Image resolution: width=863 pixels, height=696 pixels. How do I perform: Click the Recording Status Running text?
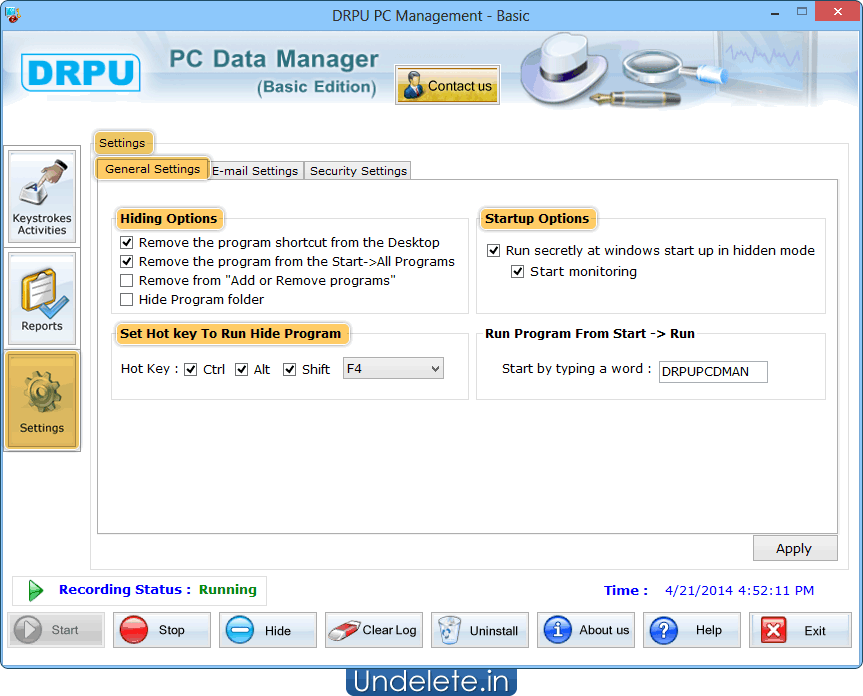(158, 590)
